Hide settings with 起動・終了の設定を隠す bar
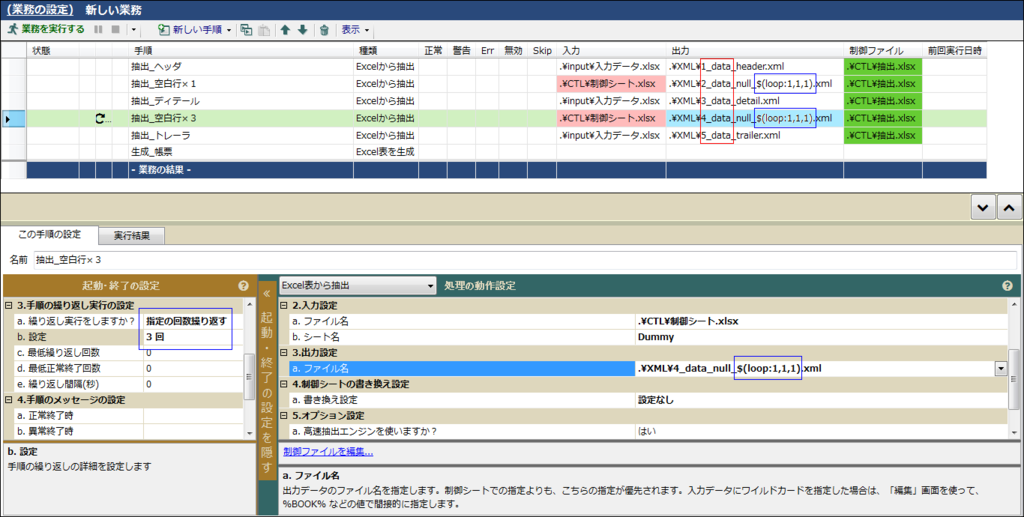The height and width of the screenshot is (517, 1024). click(266, 381)
